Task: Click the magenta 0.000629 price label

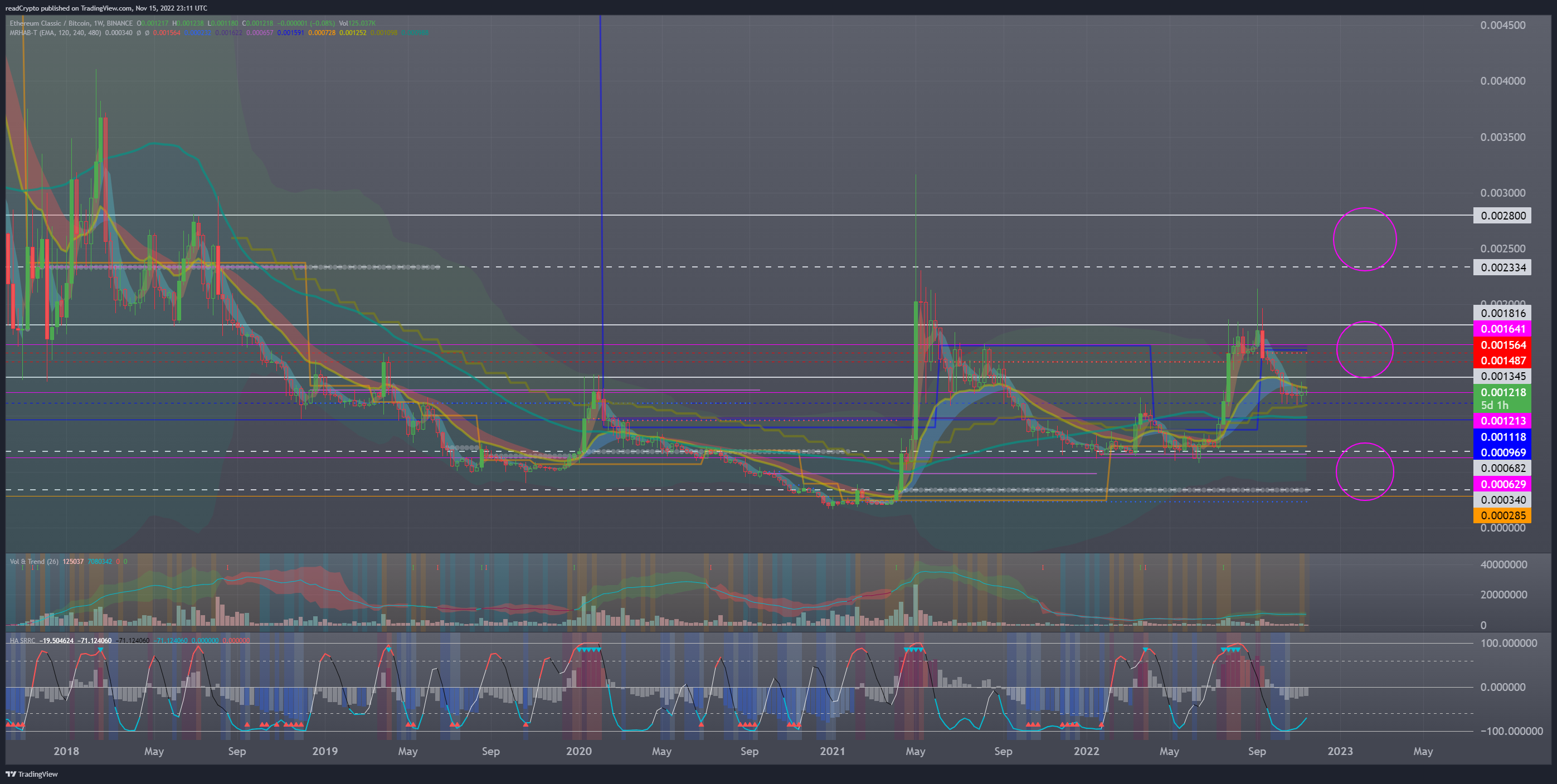Action: [x=1502, y=484]
